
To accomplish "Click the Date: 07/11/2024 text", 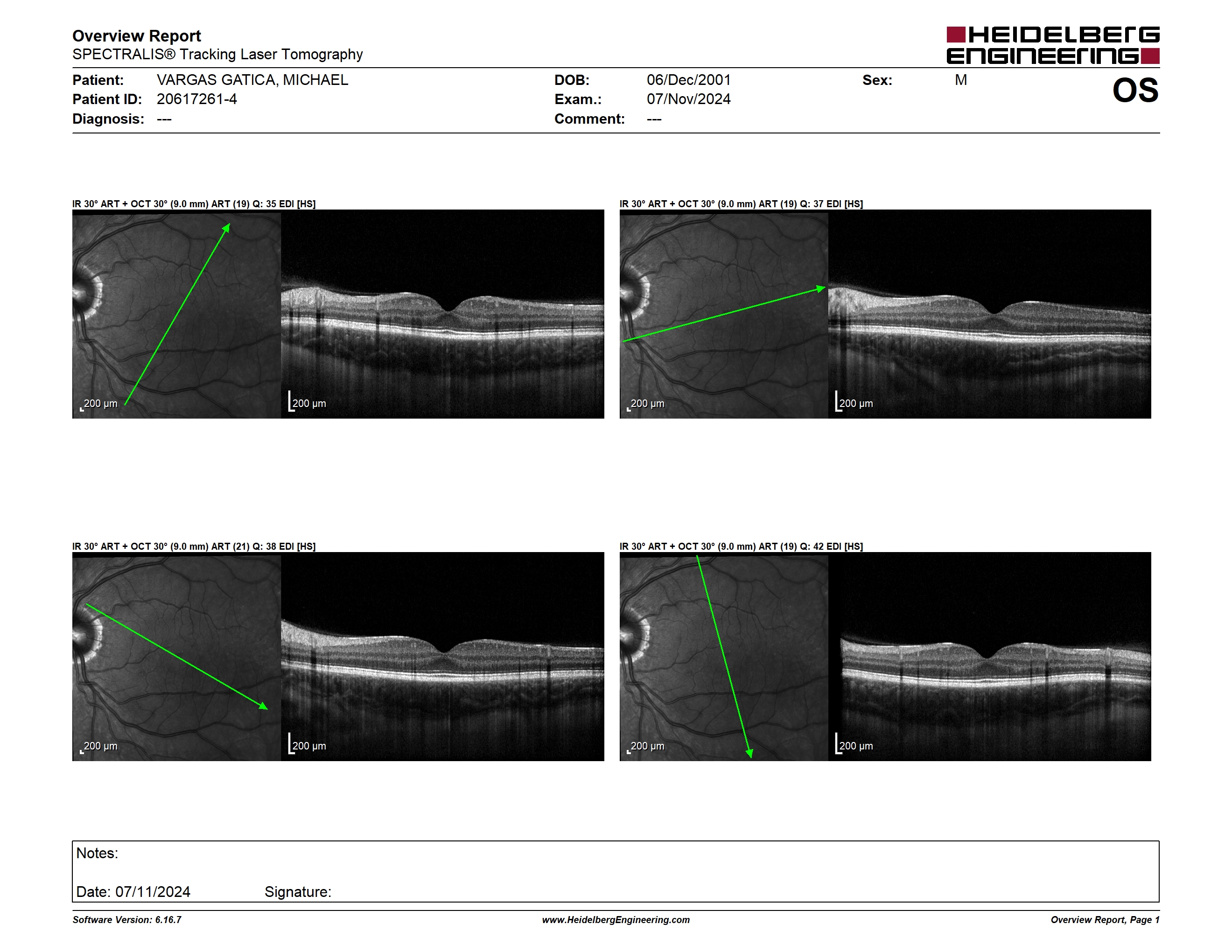I will tap(133, 892).
